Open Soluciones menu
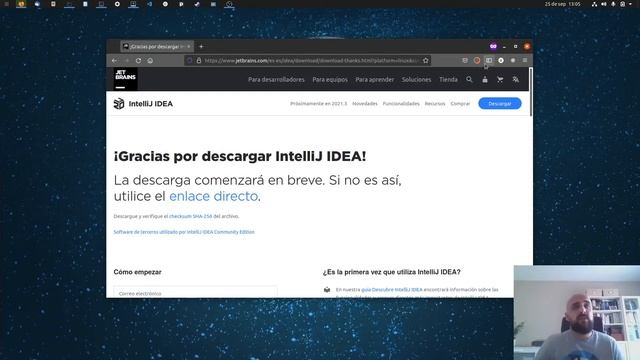Image resolution: width=640 pixels, height=360 pixels. [416, 80]
